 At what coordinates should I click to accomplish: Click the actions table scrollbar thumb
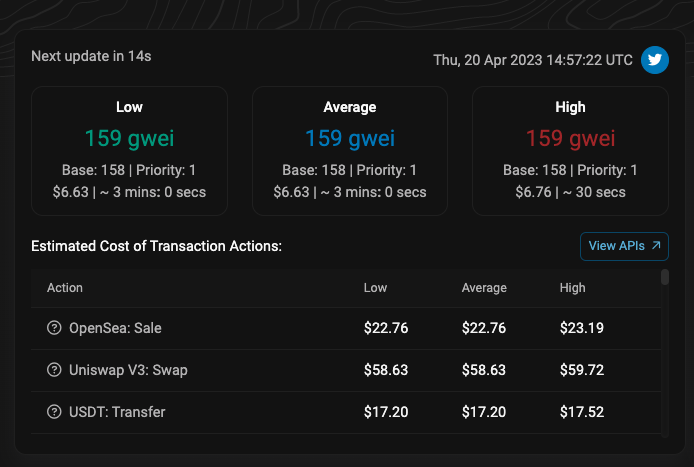(x=664, y=277)
